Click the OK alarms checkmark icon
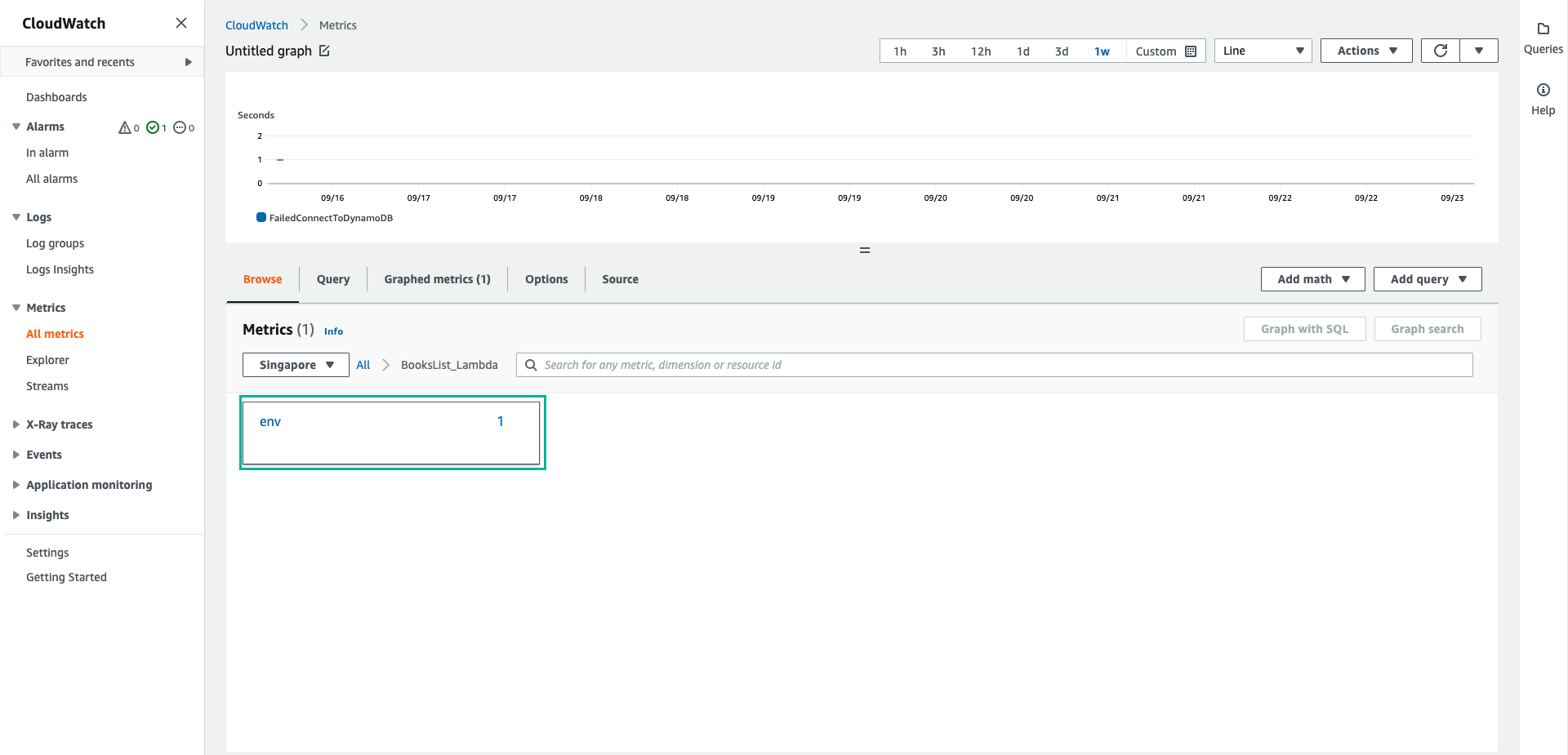 [153, 127]
